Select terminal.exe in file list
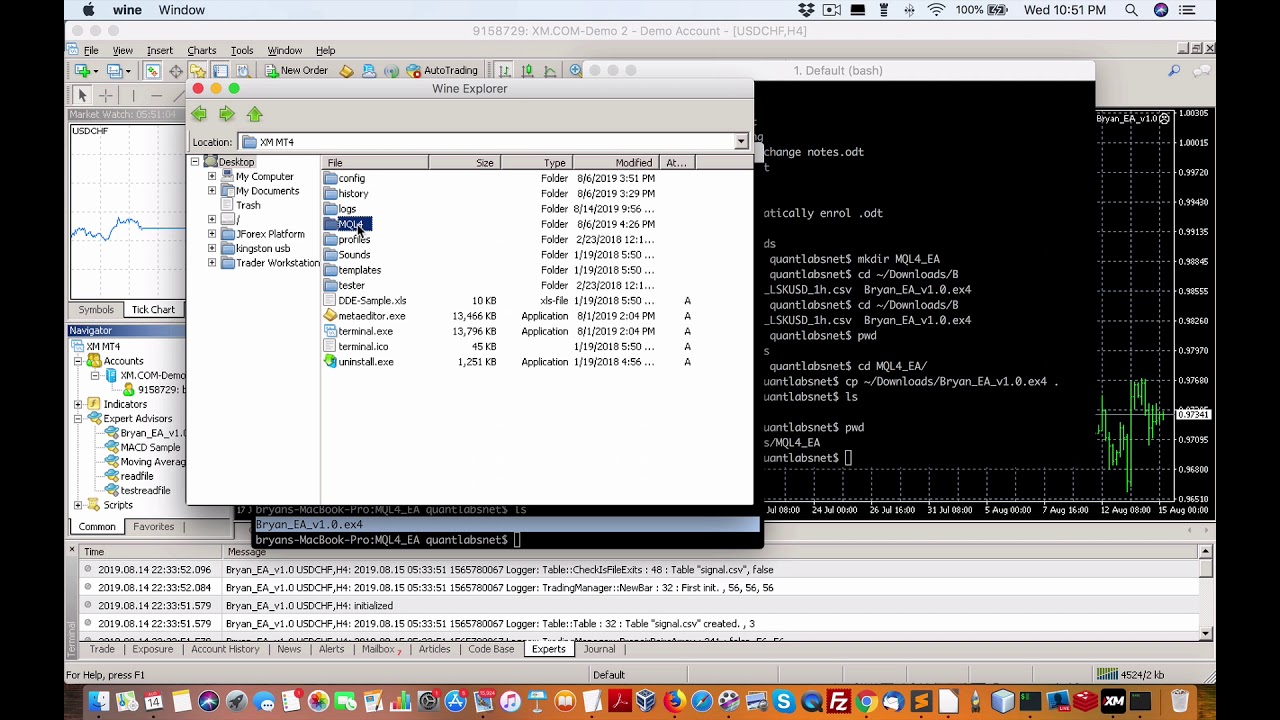The image size is (1280, 720). pos(358,331)
